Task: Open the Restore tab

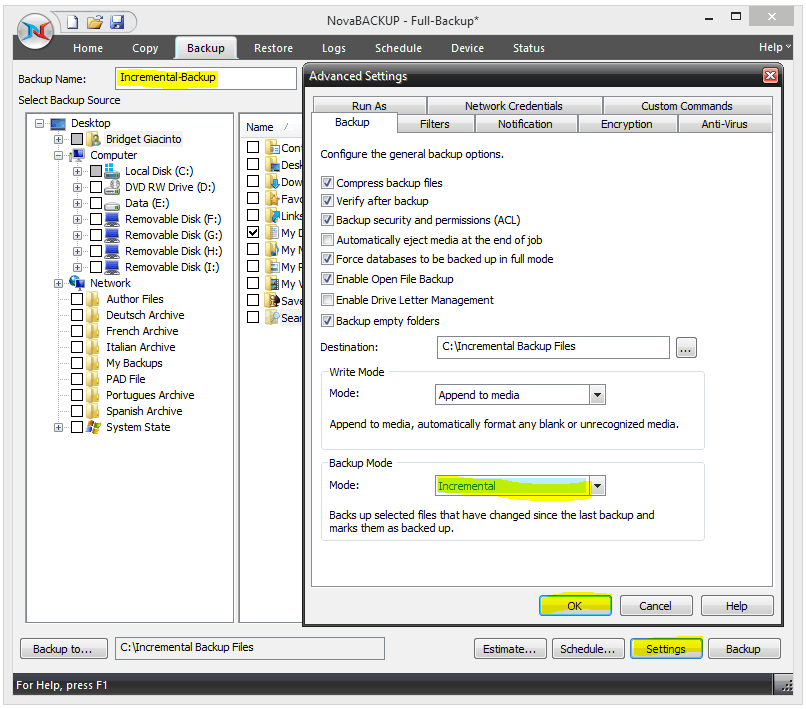Action: click(x=273, y=48)
